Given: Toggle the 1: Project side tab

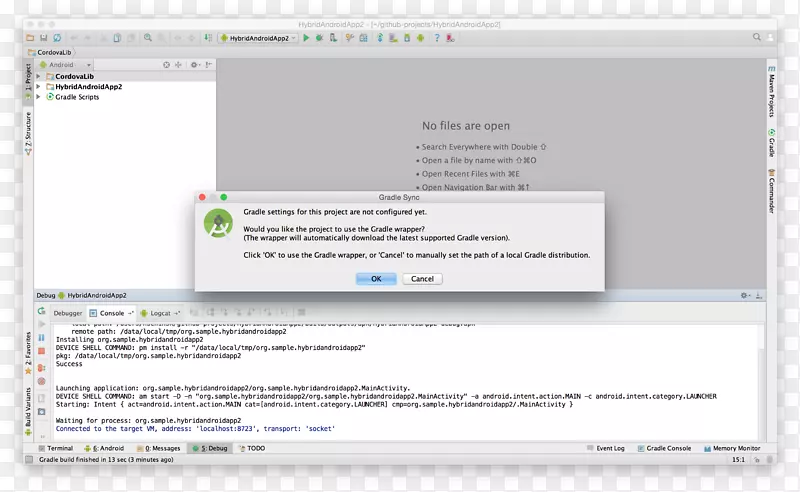Looking at the screenshot, I should pos(28,81).
